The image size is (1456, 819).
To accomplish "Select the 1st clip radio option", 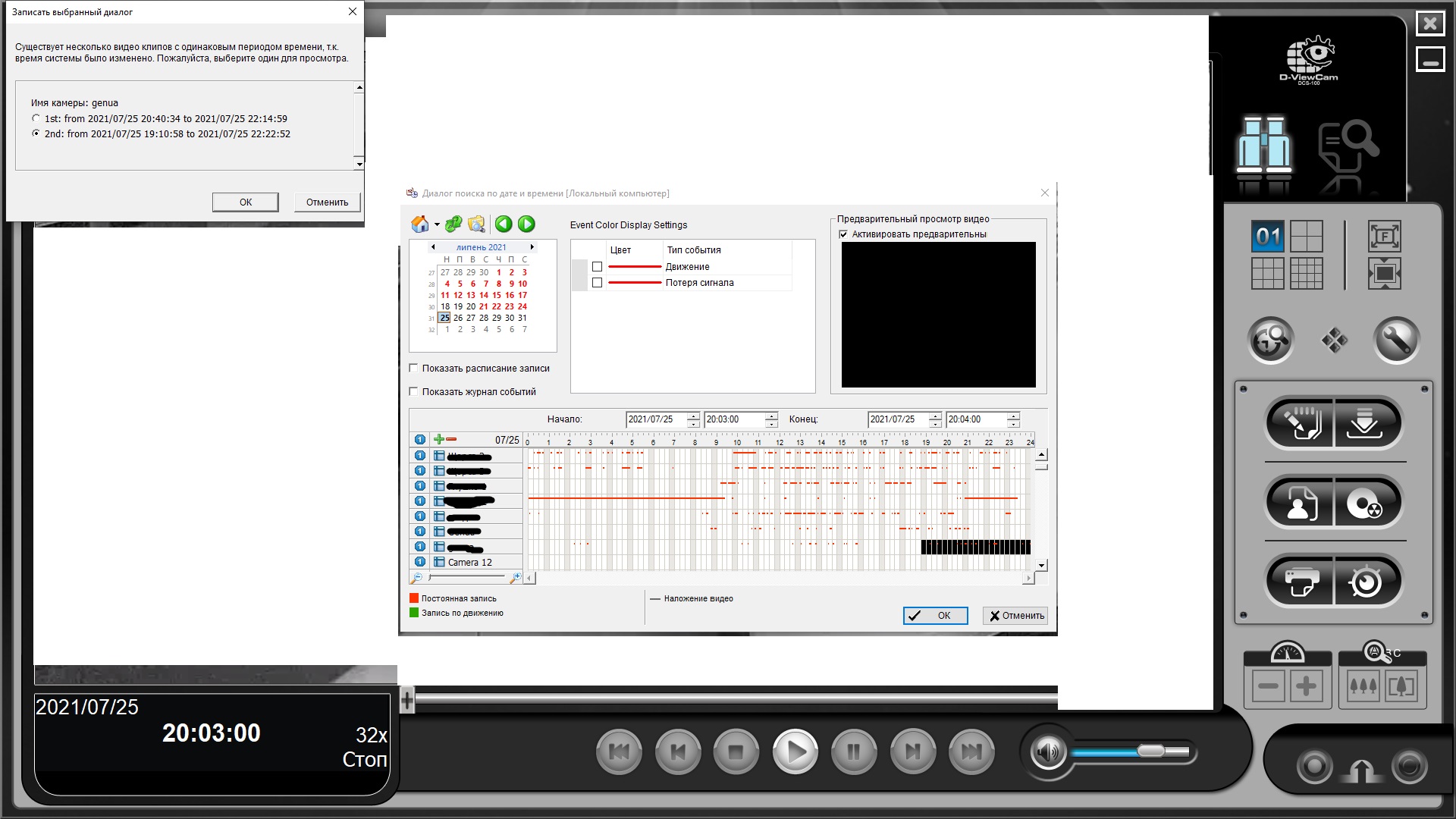I will (36, 118).
